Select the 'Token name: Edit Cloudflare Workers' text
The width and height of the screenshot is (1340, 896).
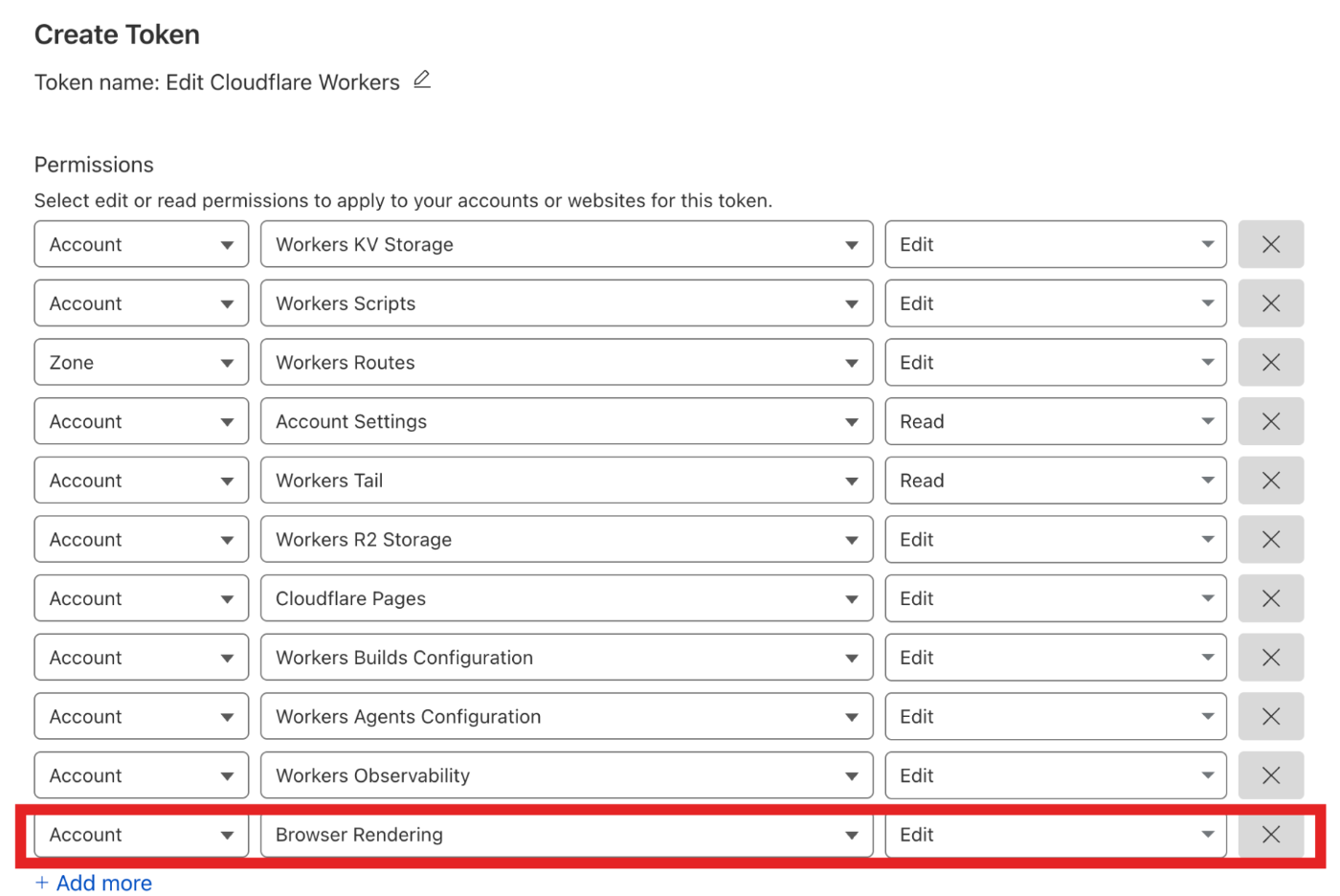(217, 82)
